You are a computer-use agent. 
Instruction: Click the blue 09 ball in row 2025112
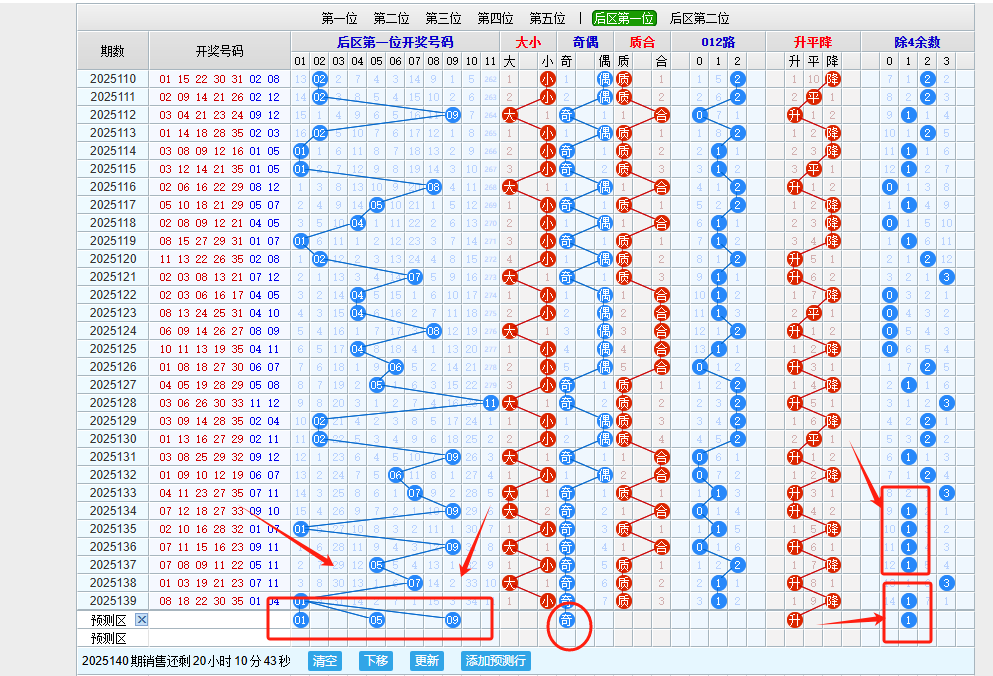point(452,115)
